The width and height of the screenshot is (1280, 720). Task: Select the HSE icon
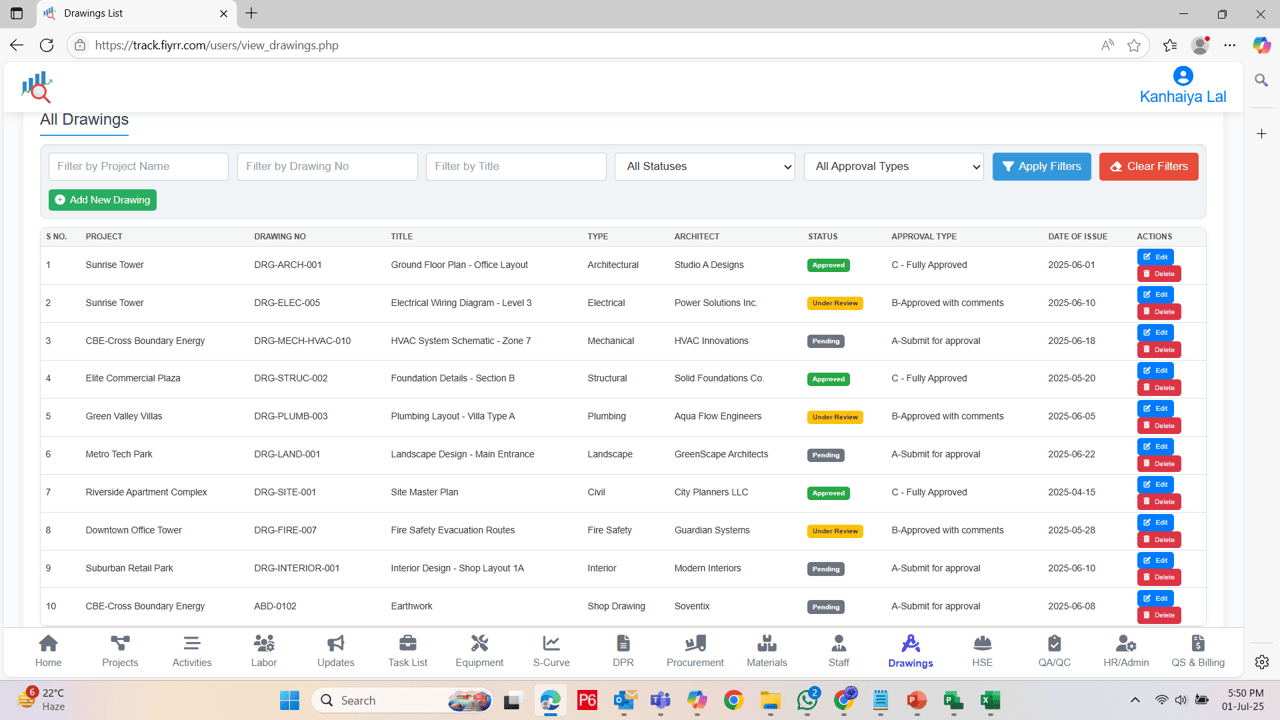982,650
